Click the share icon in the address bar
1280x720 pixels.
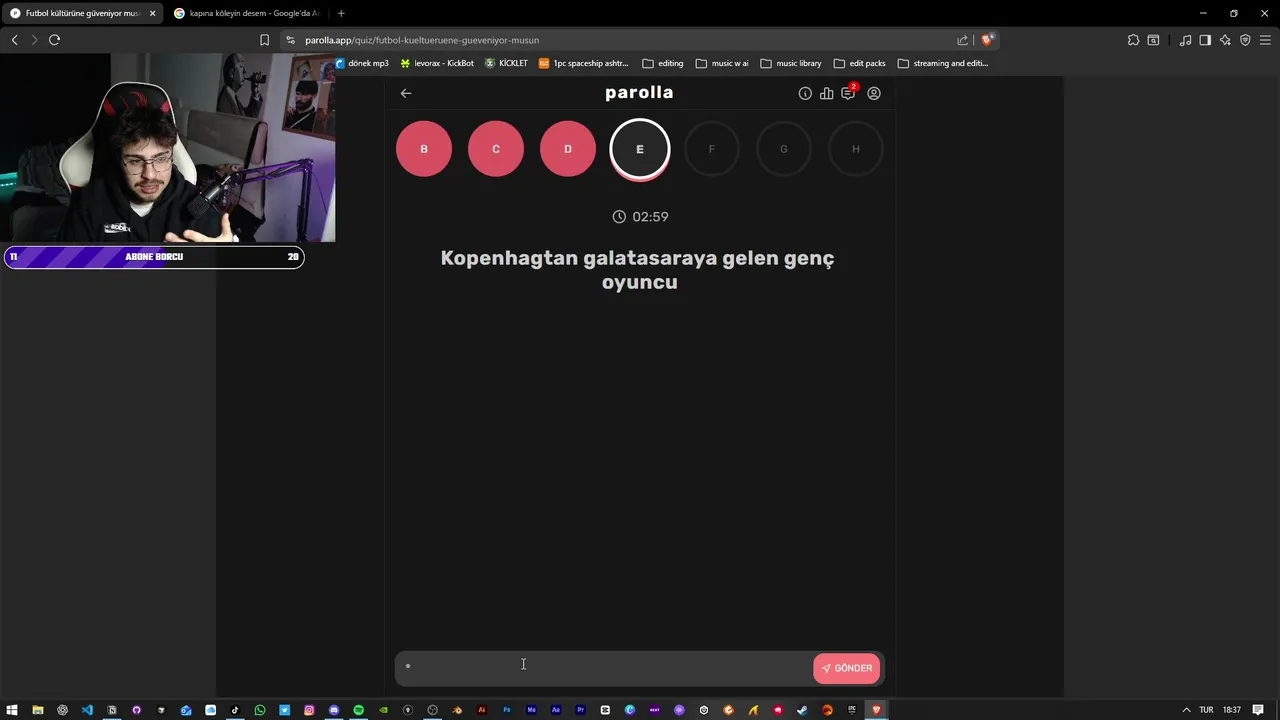pyautogui.click(x=963, y=40)
